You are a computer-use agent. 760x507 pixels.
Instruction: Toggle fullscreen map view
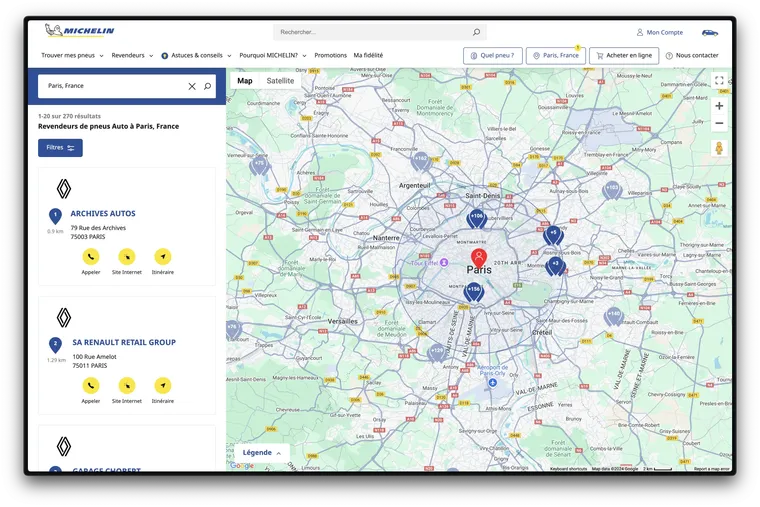719,80
